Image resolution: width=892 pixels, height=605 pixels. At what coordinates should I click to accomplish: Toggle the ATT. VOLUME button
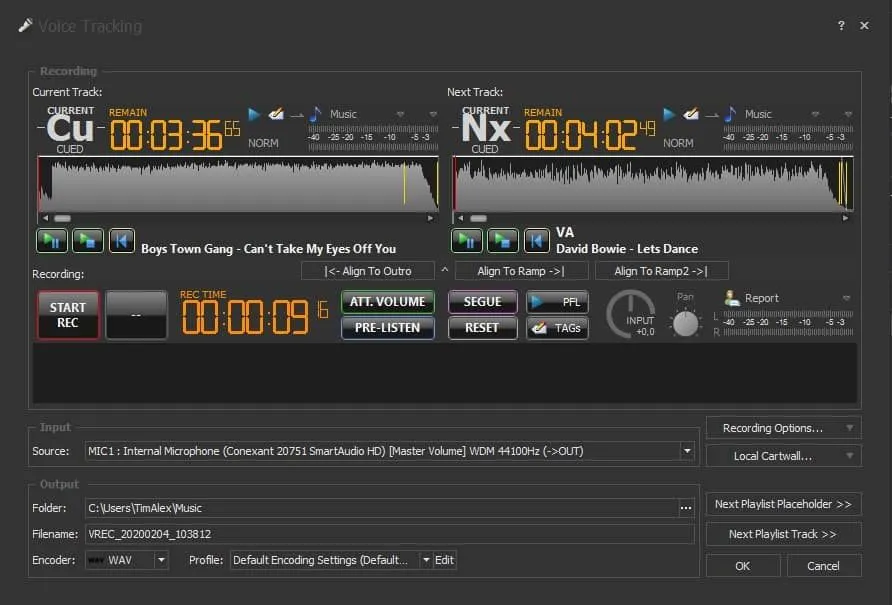[387, 301]
